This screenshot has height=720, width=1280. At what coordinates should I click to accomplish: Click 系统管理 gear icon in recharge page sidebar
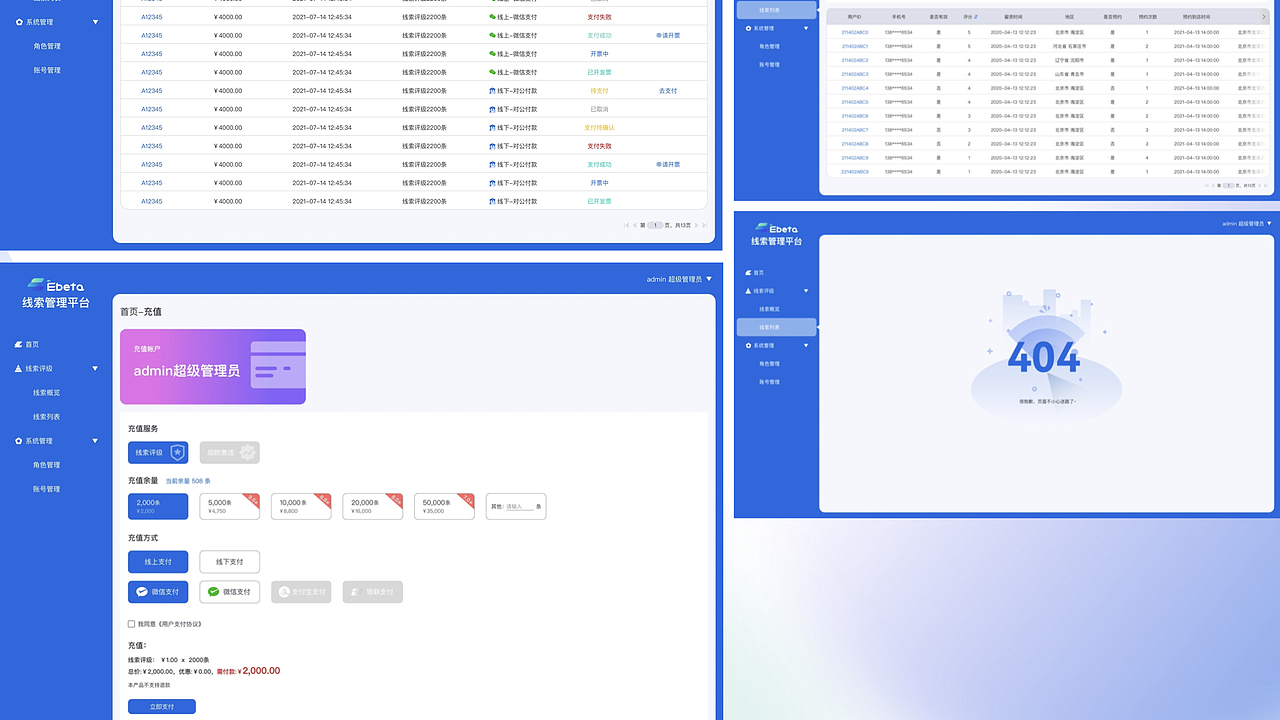pyautogui.click(x=18, y=441)
